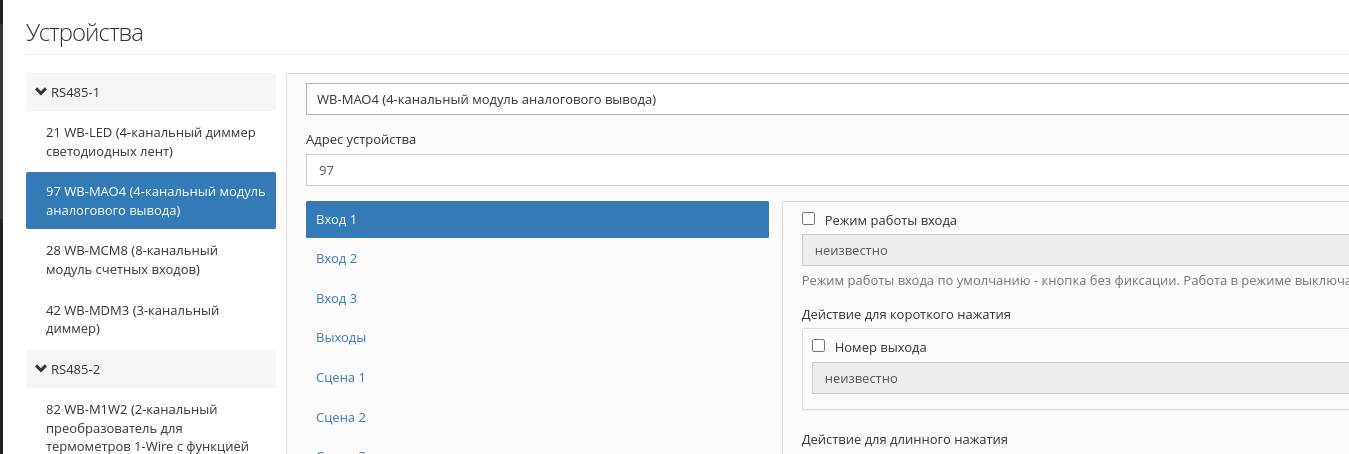
Task: Select the 21 WB-LED dimmer device
Action: coord(151,141)
